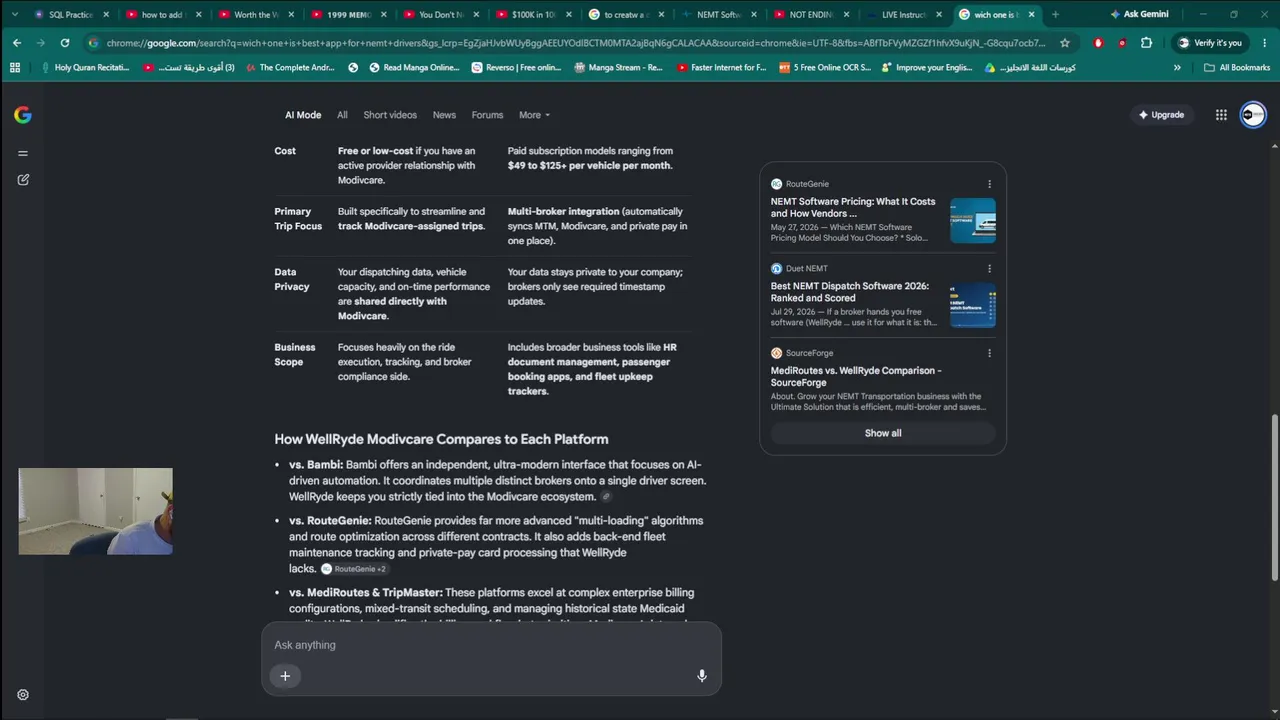This screenshot has width=1280, height=720.
Task: Open the RouteGenie +2 source chip
Action: click(x=354, y=569)
